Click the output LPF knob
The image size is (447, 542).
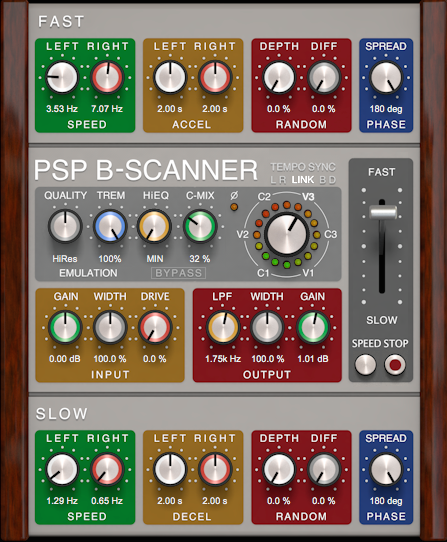tap(223, 327)
